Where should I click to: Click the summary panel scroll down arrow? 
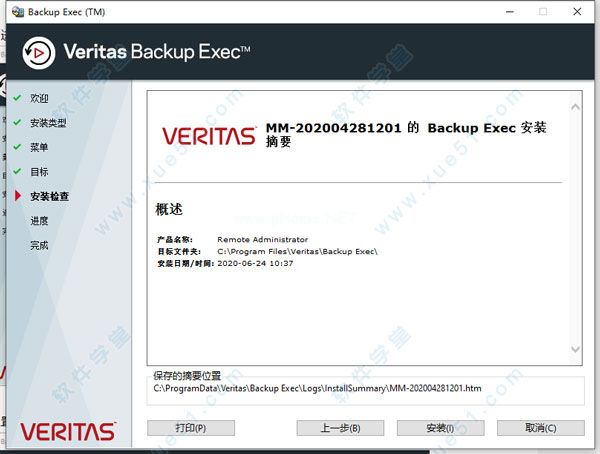[x=575, y=349]
